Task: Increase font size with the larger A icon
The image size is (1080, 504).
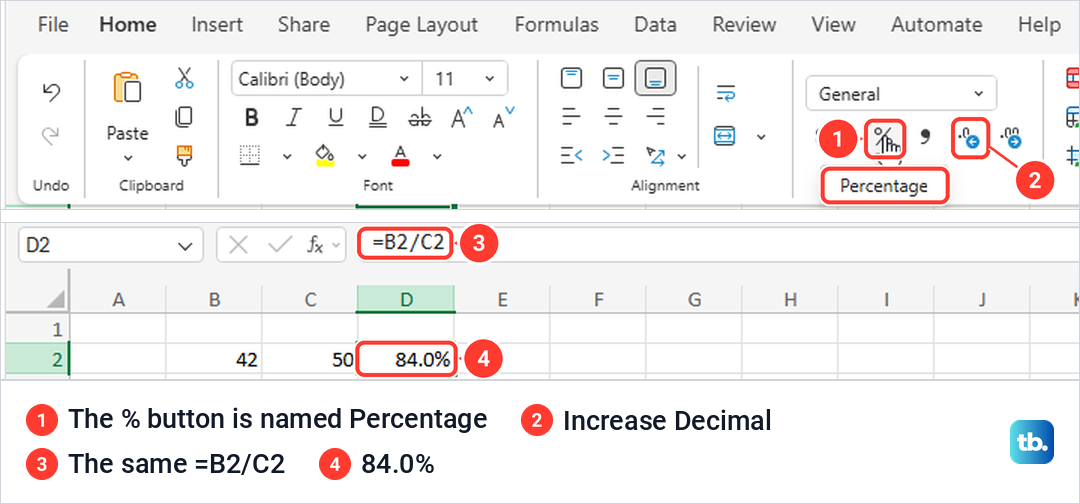Action: click(461, 118)
